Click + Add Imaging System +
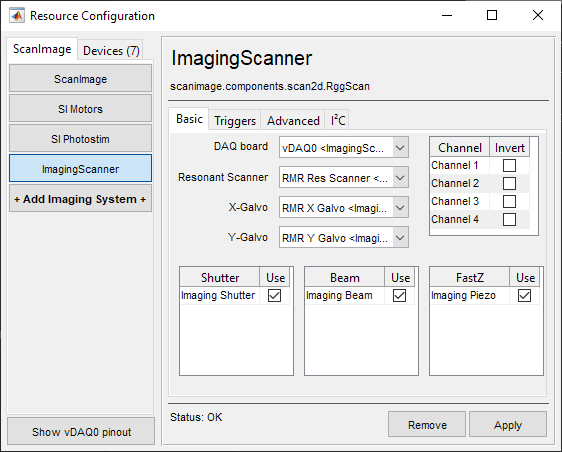562x452 pixels. (80, 199)
